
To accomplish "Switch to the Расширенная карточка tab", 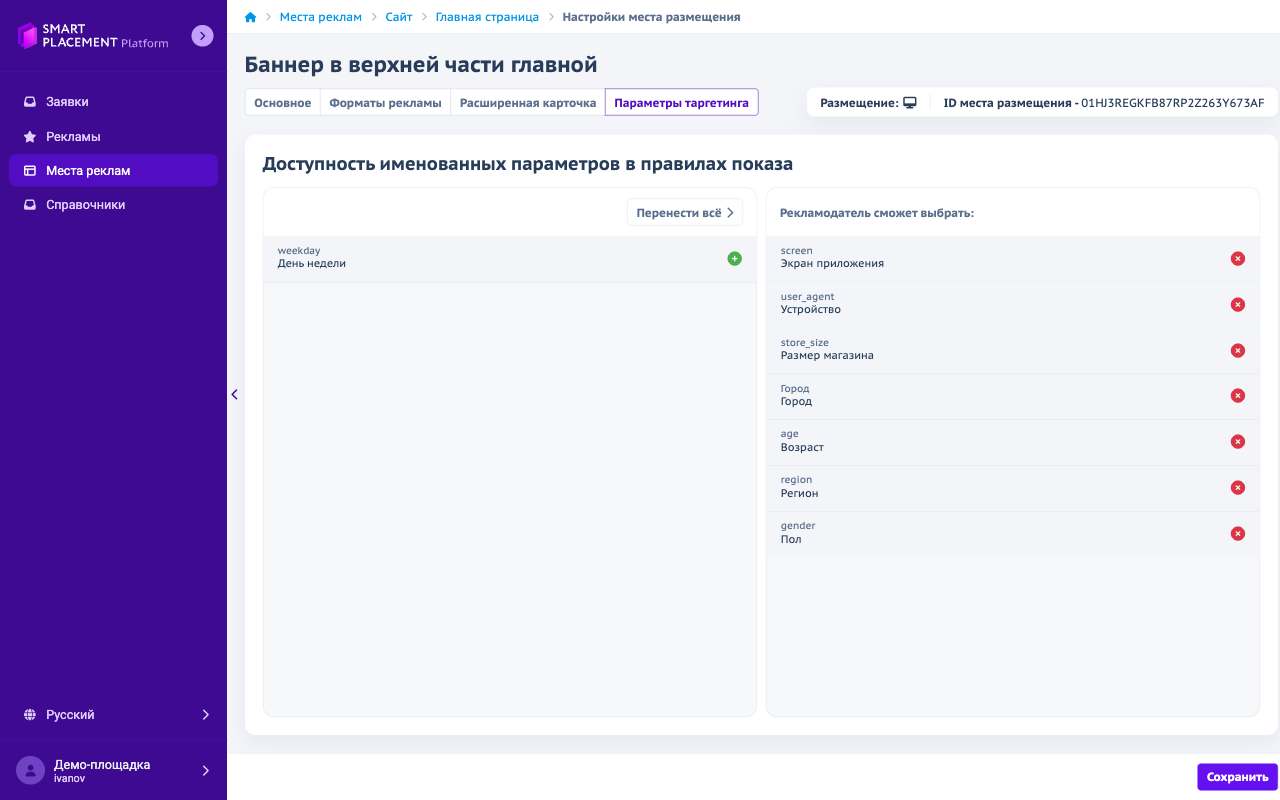I will 528,103.
